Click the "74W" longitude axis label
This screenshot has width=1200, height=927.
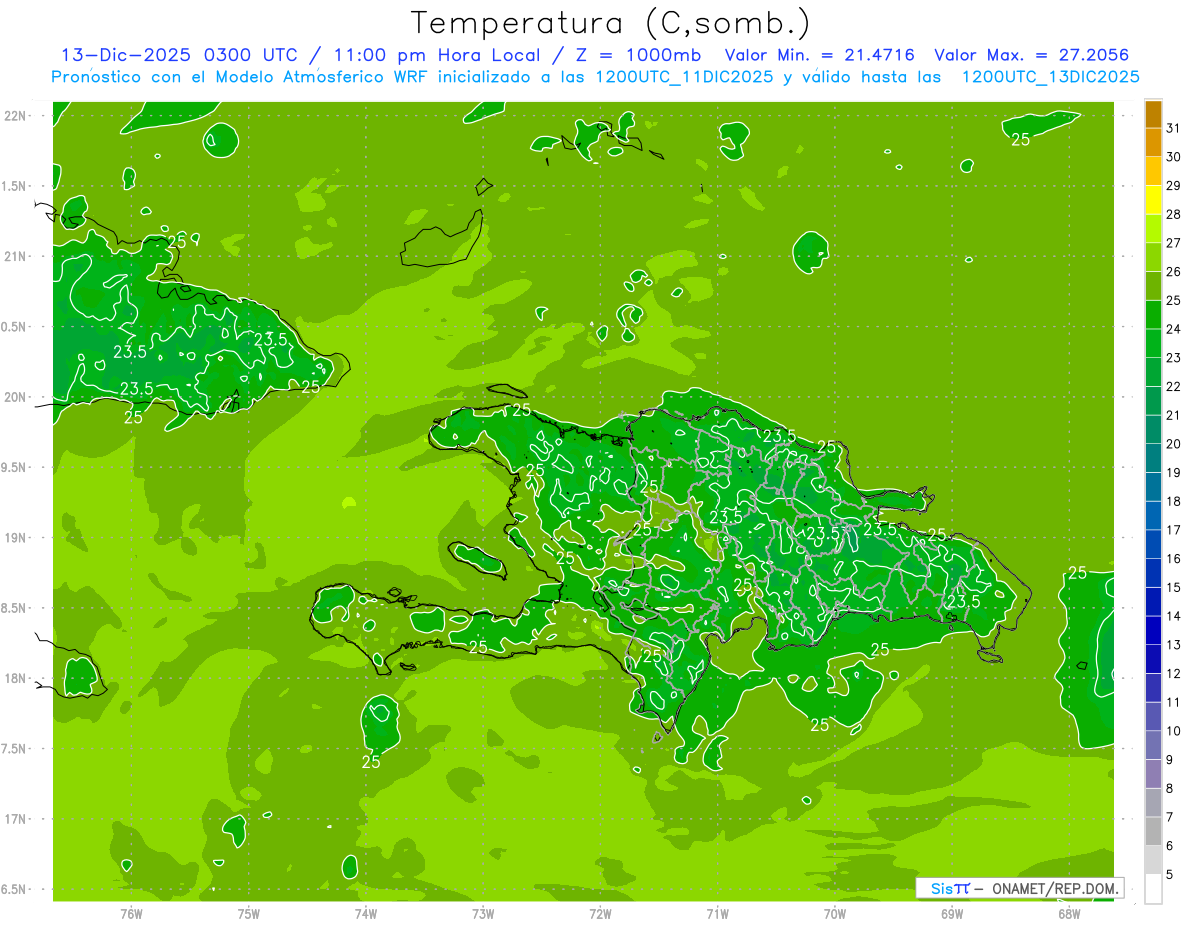pos(365,913)
